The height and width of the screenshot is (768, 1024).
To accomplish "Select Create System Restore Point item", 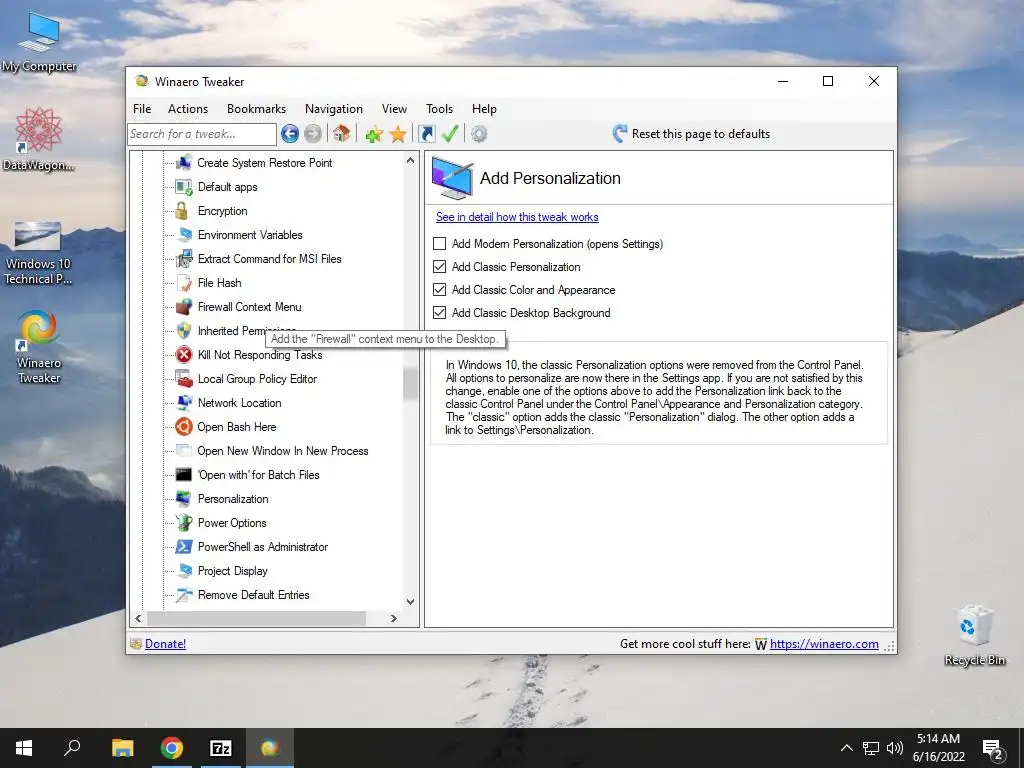I will click(x=264, y=163).
